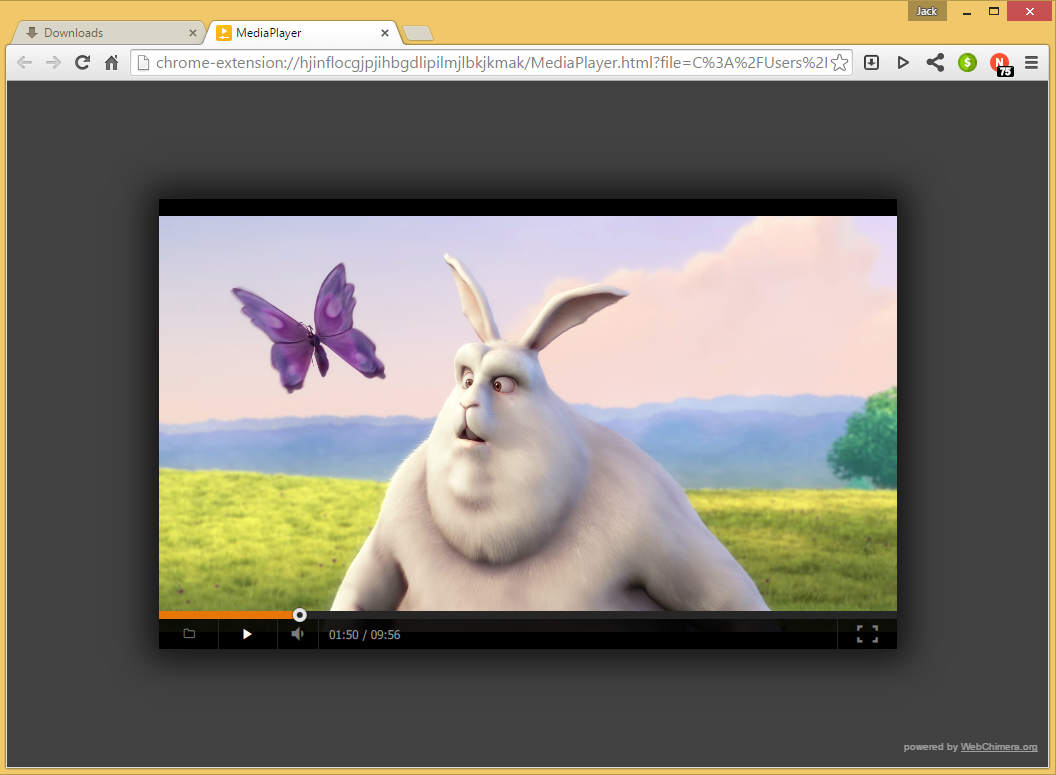Image resolution: width=1056 pixels, height=775 pixels.
Task: Minimize the Chrome window
Action: pos(967,11)
